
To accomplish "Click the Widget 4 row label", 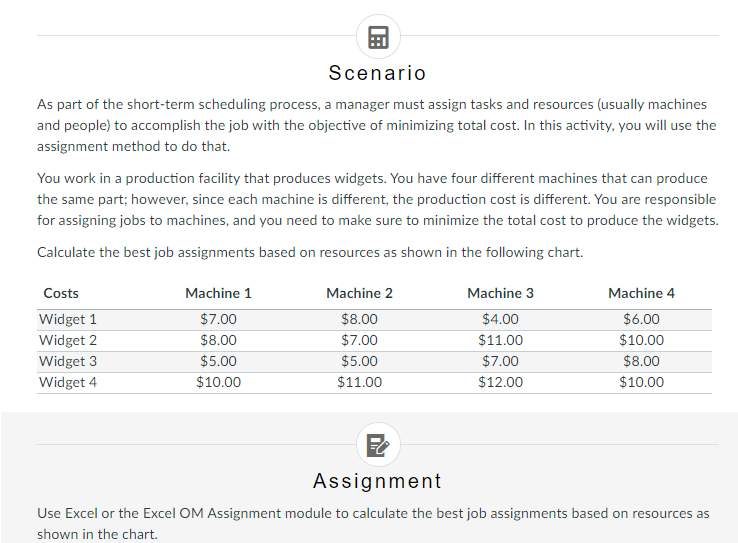I will point(68,382).
